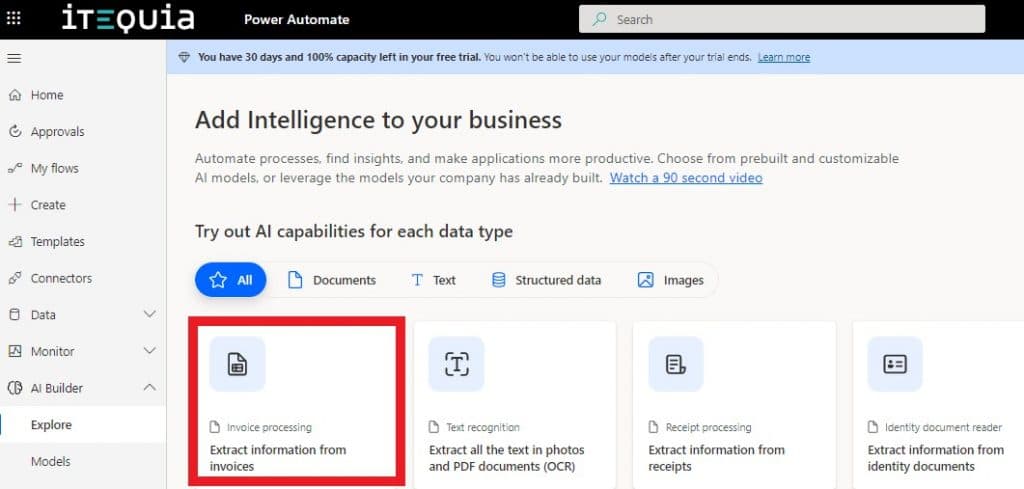The height and width of the screenshot is (489, 1024).
Task: Open Extract information from invoices card
Action: pyautogui.click(x=297, y=402)
